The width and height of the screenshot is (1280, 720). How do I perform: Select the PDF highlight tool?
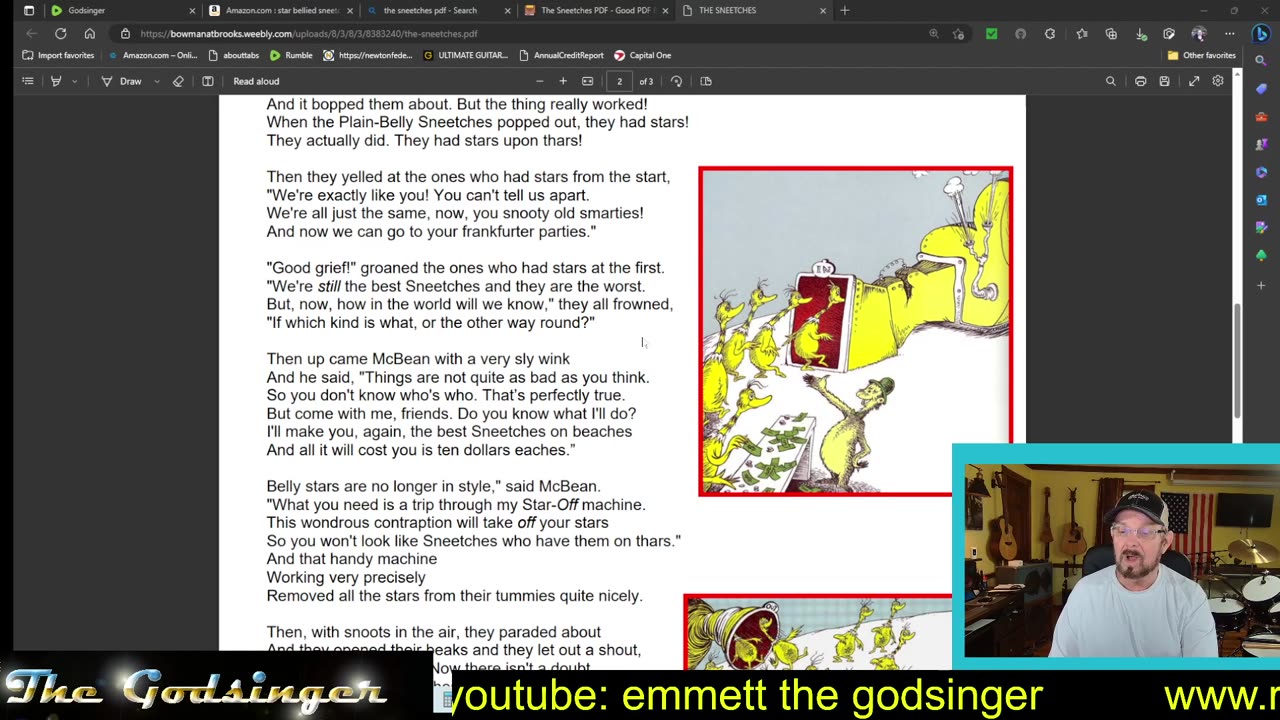tap(56, 81)
